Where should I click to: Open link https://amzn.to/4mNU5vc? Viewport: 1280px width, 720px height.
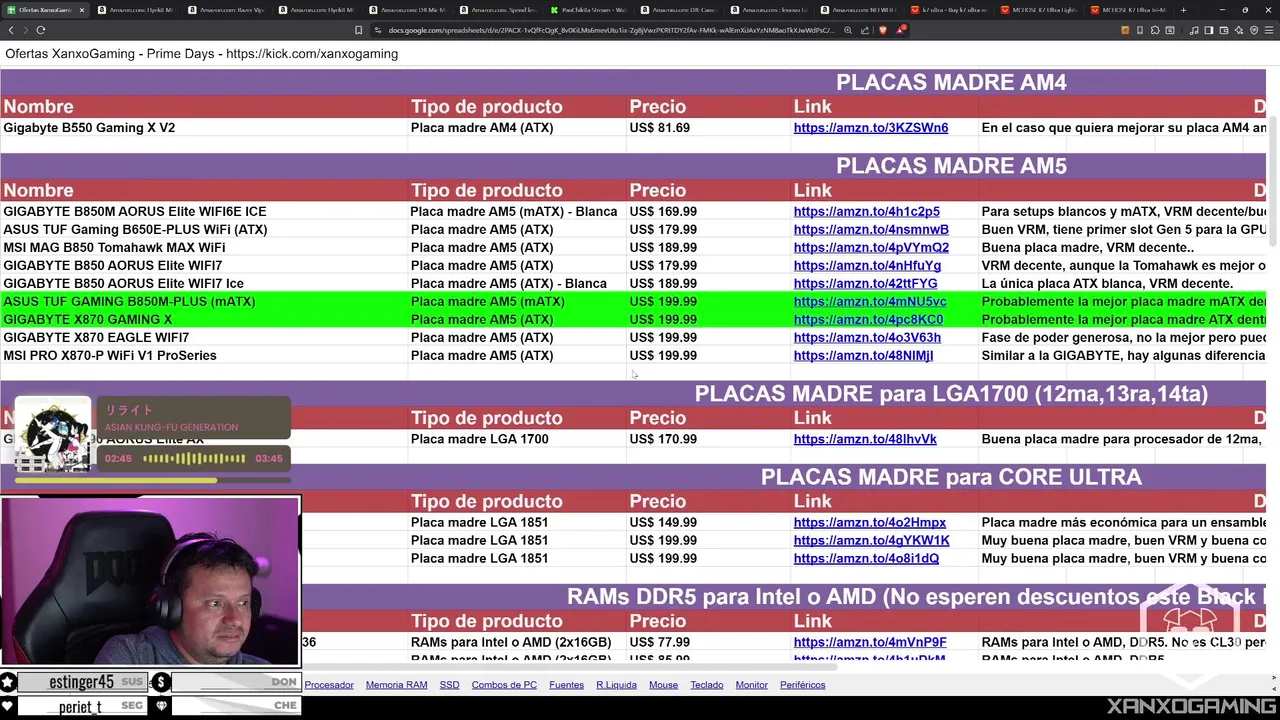tap(870, 302)
